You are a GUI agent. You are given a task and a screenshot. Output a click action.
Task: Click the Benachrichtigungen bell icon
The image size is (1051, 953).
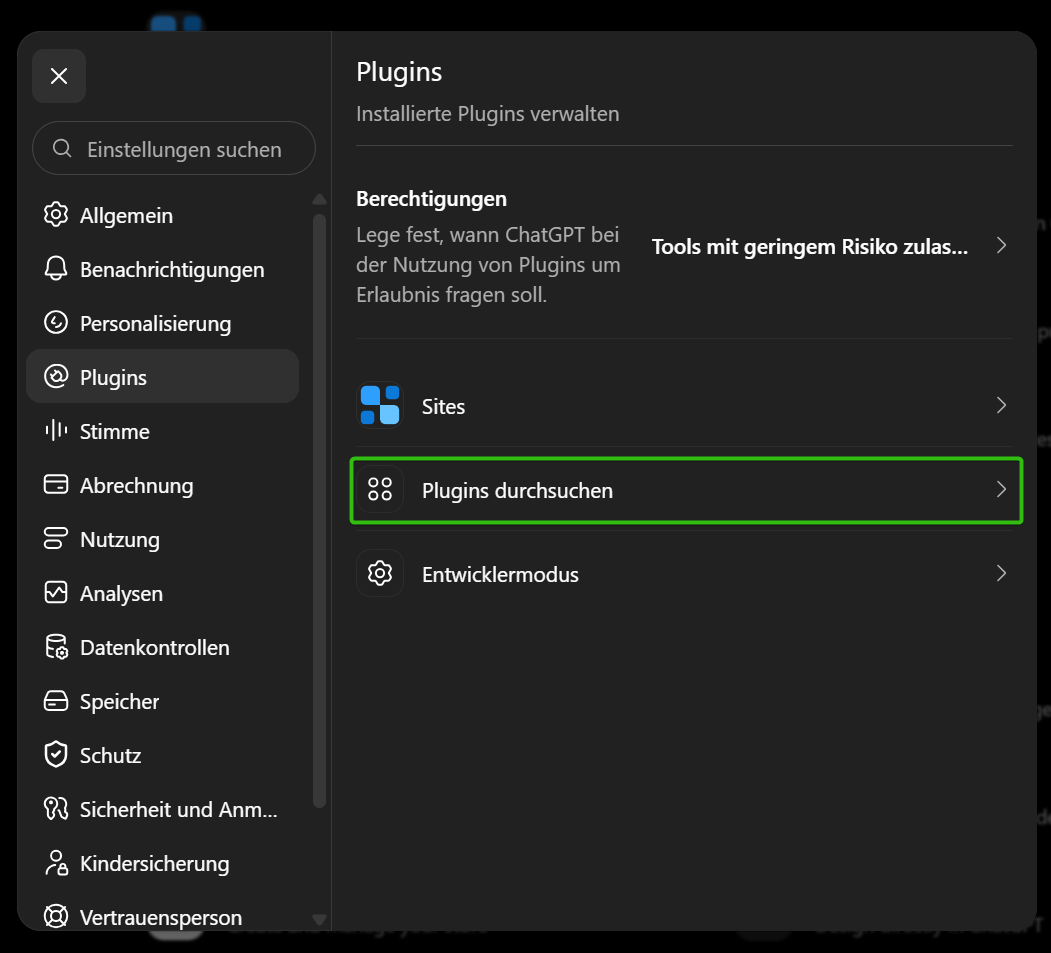pos(56,269)
